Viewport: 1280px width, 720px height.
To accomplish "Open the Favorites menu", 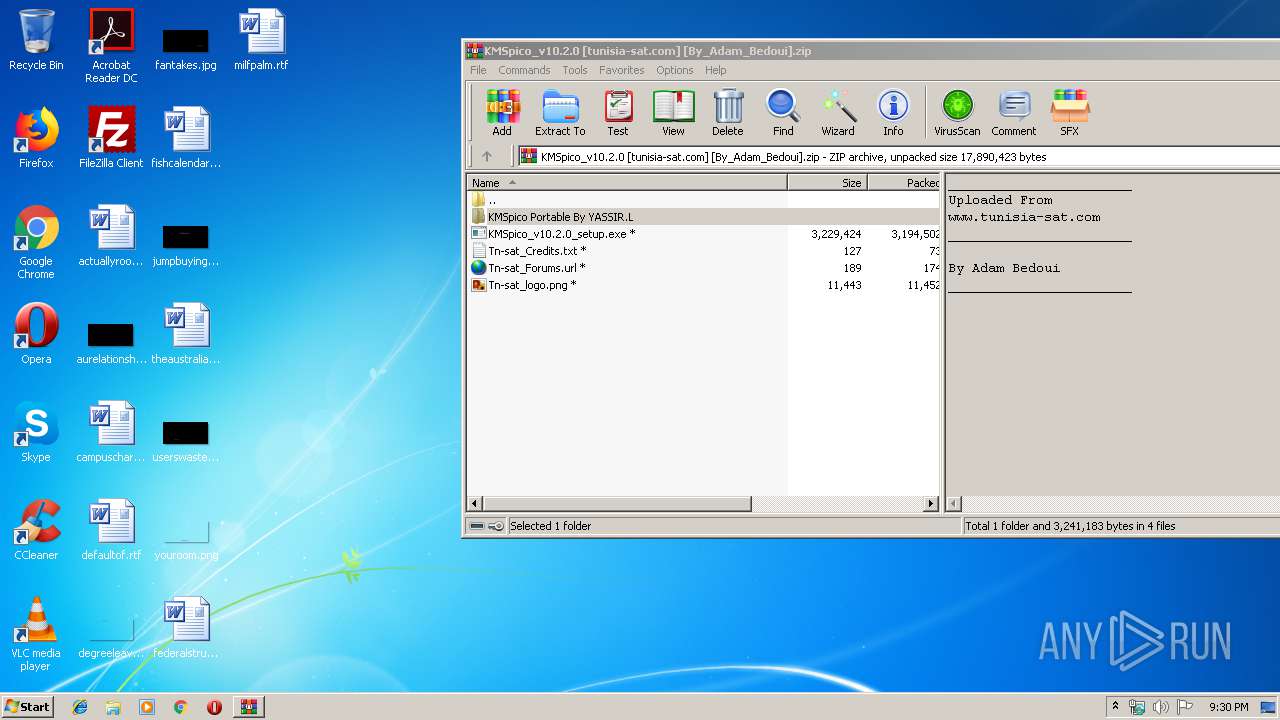I will [622, 70].
